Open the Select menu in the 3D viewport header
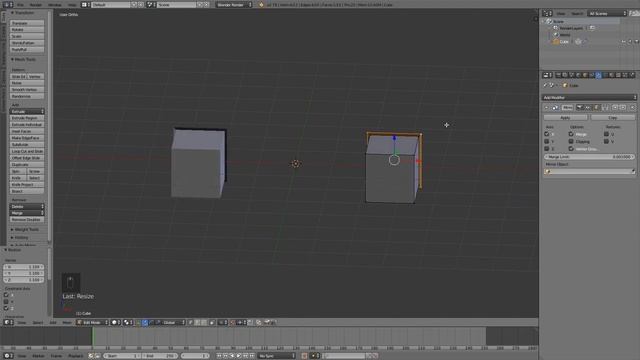 [38, 322]
